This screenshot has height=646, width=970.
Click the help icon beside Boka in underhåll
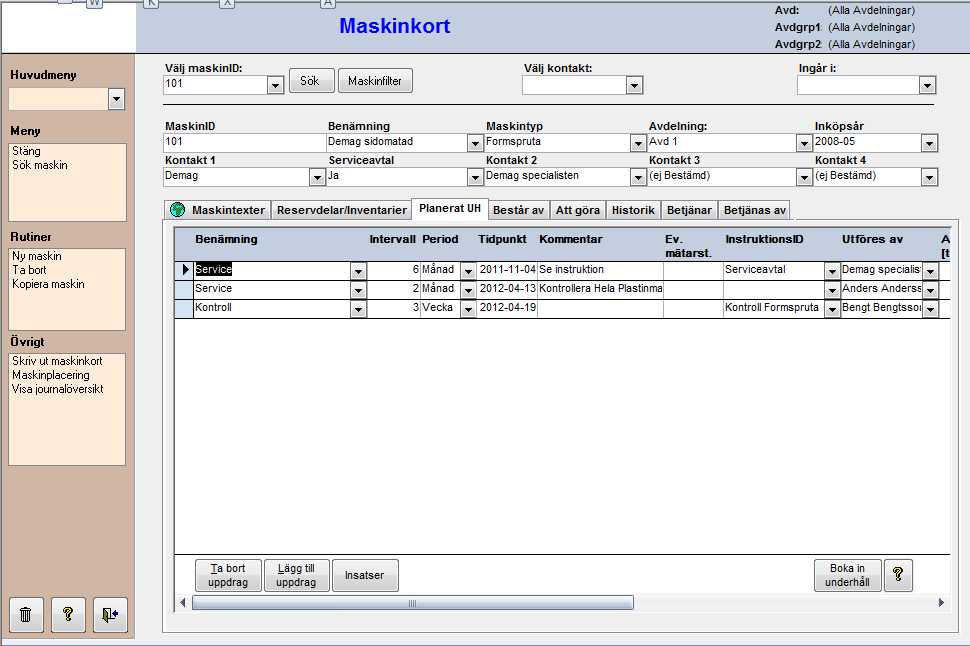(898, 575)
